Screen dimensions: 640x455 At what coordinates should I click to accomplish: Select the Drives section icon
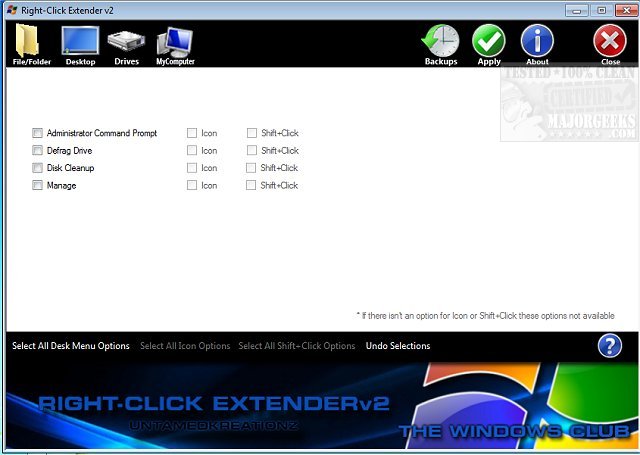(x=127, y=47)
